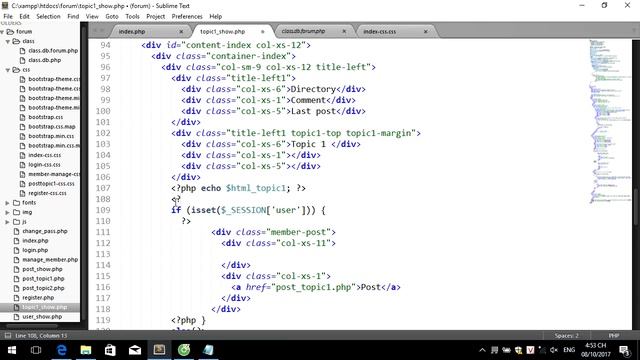640x360 pixels.
Task: Click the sidebar horizontal scrollbar
Action: click(x=31, y=326)
